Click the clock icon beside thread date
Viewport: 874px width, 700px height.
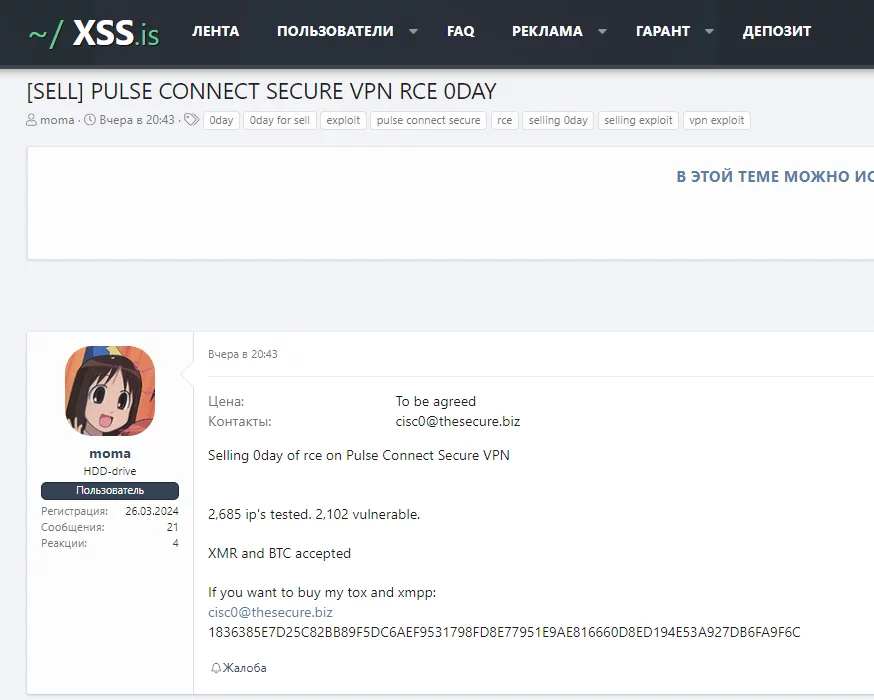90,120
